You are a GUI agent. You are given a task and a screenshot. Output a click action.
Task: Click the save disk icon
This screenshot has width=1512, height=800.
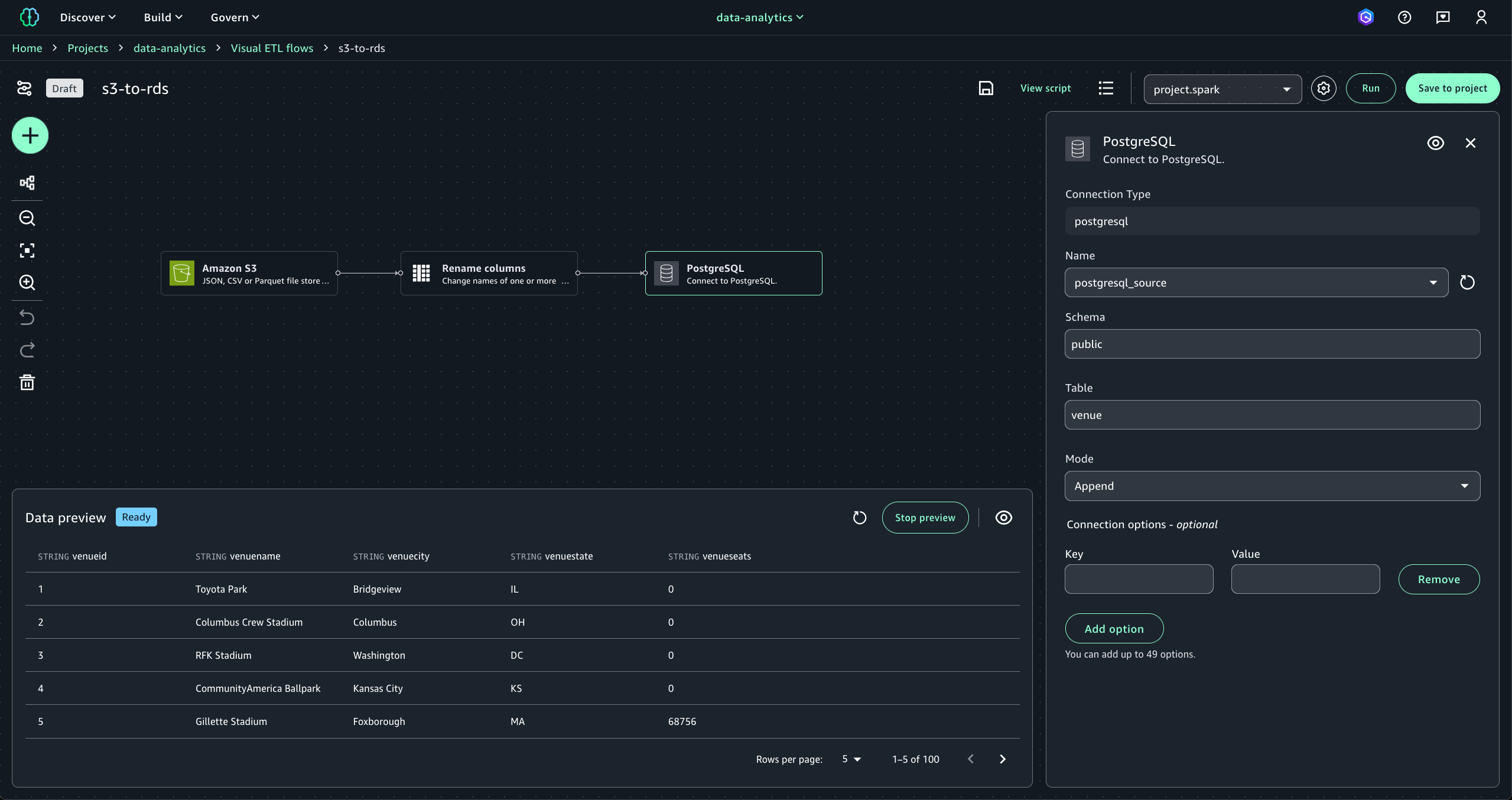pyautogui.click(x=986, y=88)
